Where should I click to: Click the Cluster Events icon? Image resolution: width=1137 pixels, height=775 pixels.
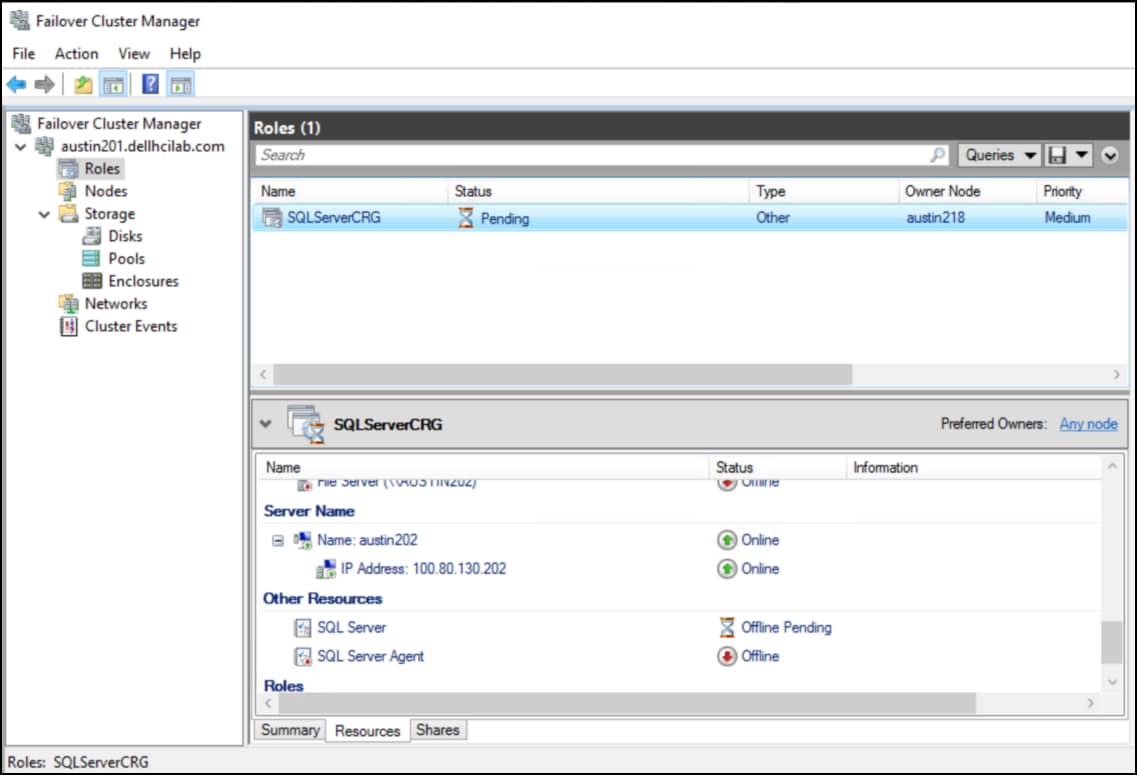coord(69,326)
